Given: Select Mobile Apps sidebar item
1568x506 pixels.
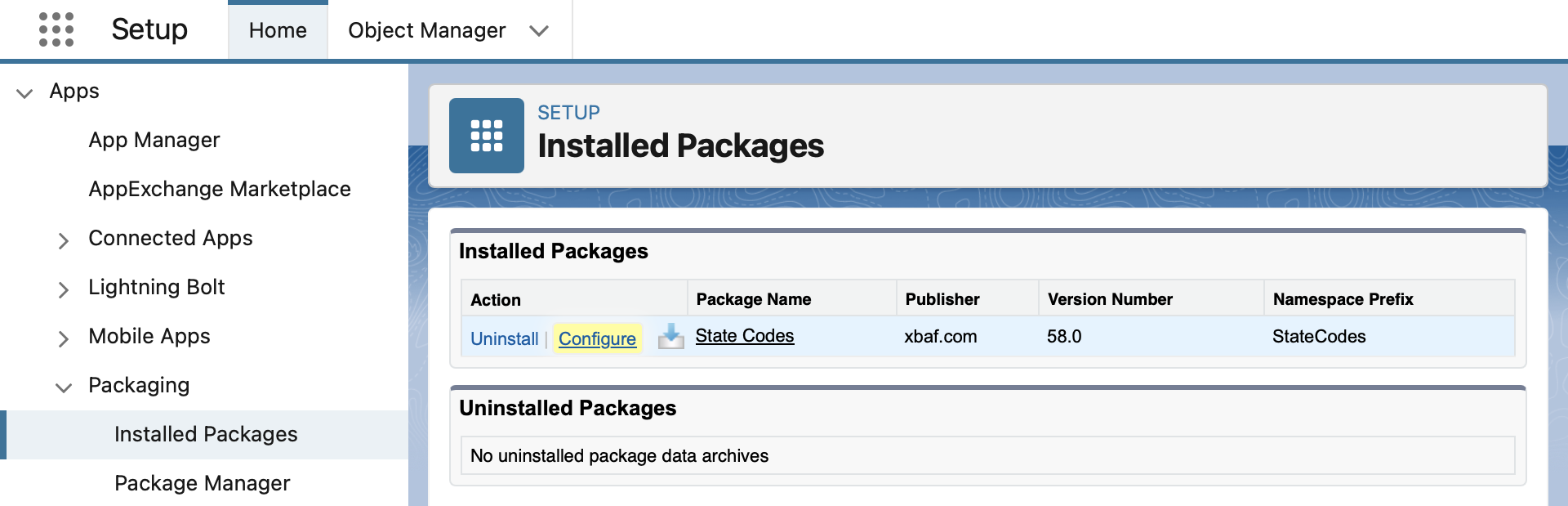Looking at the screenshot, I should point(149,336).
